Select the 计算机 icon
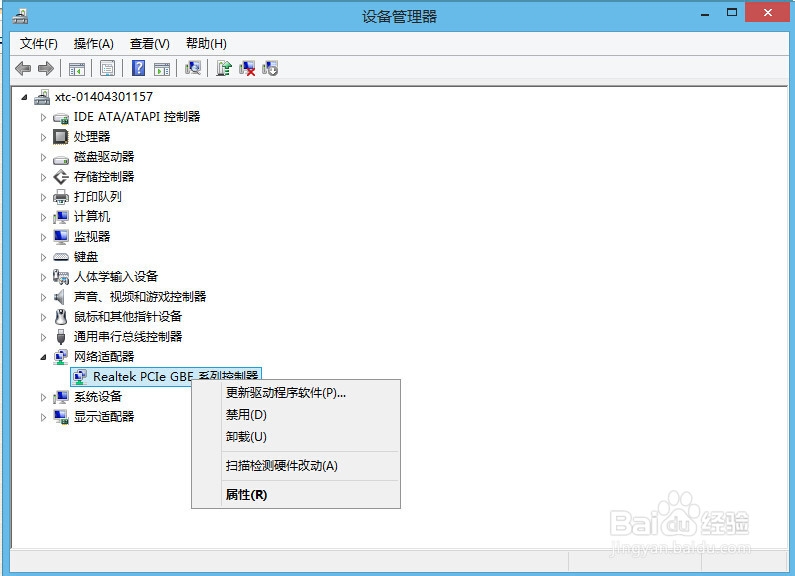The width and height of the screenshot is (795, 576). click(61, 217)
